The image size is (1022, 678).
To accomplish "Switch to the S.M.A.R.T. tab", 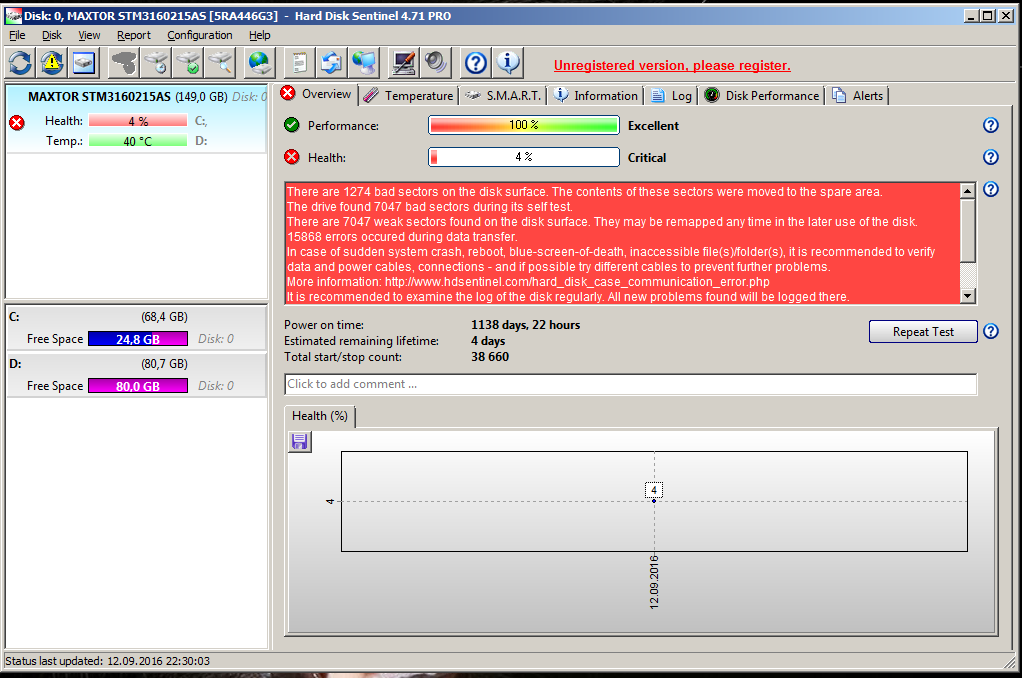I will coord(503,96).
